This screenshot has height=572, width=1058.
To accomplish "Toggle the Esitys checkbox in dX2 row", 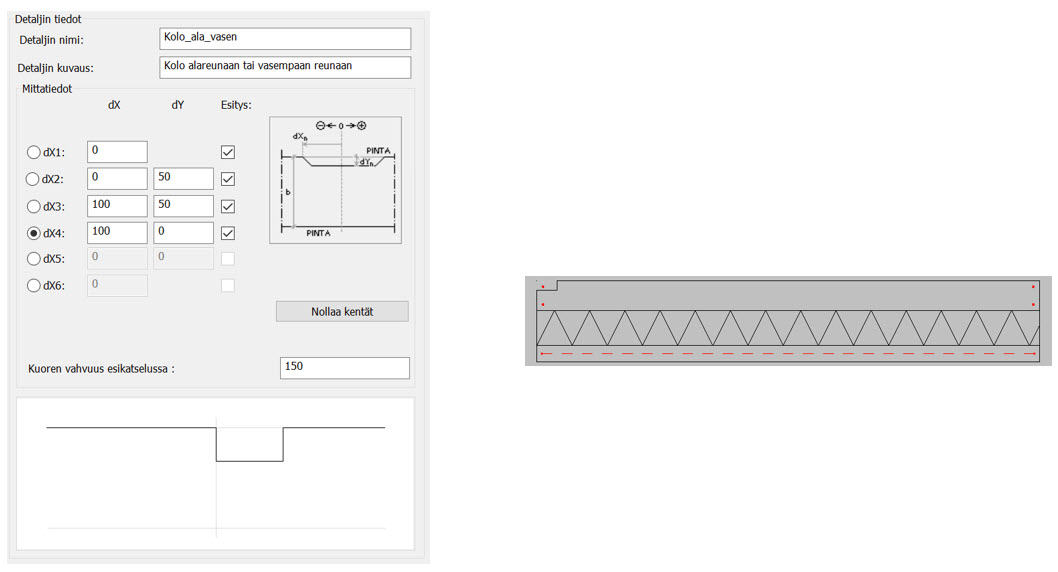I will coord(228,179).
